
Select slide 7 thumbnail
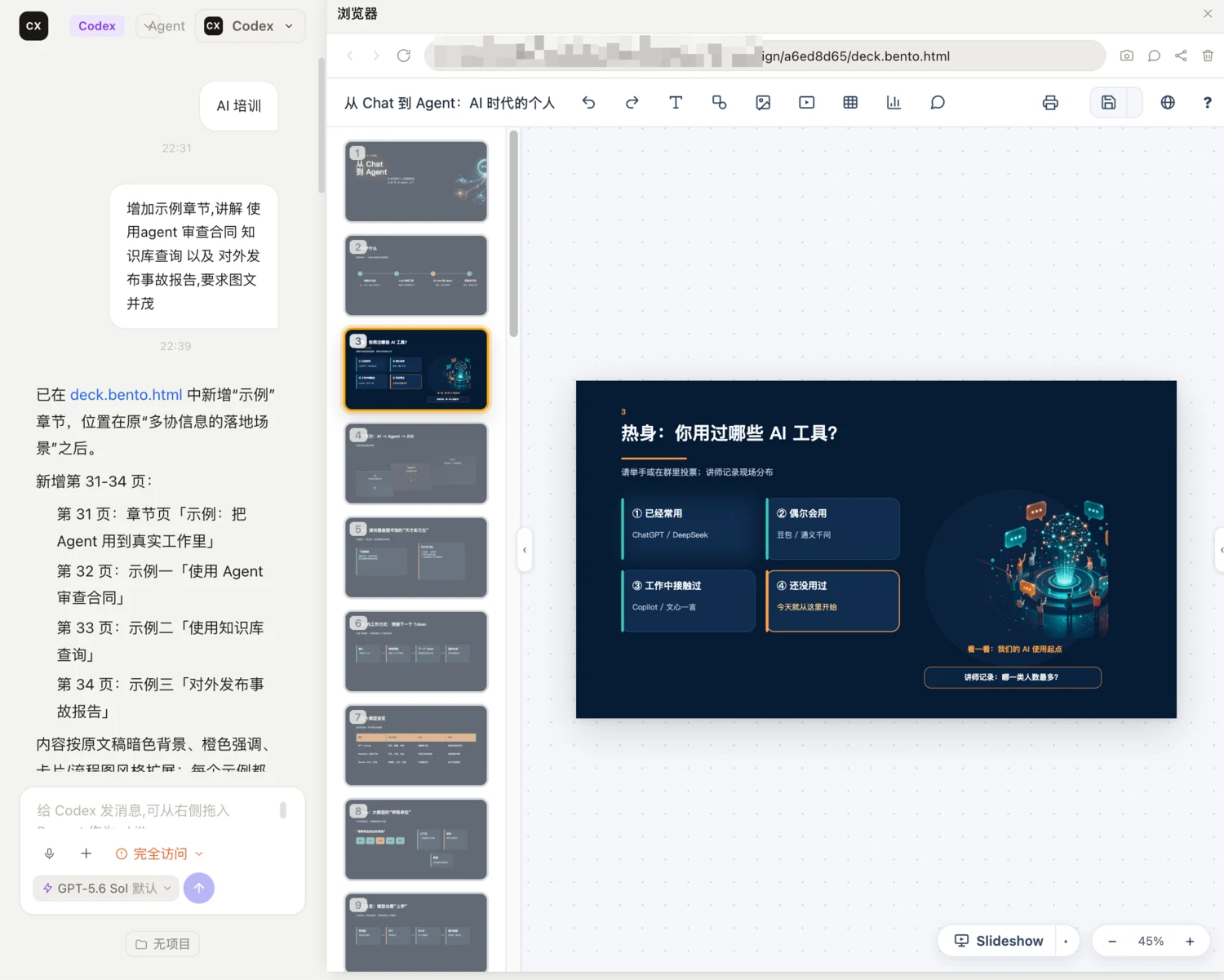[416, 745]
